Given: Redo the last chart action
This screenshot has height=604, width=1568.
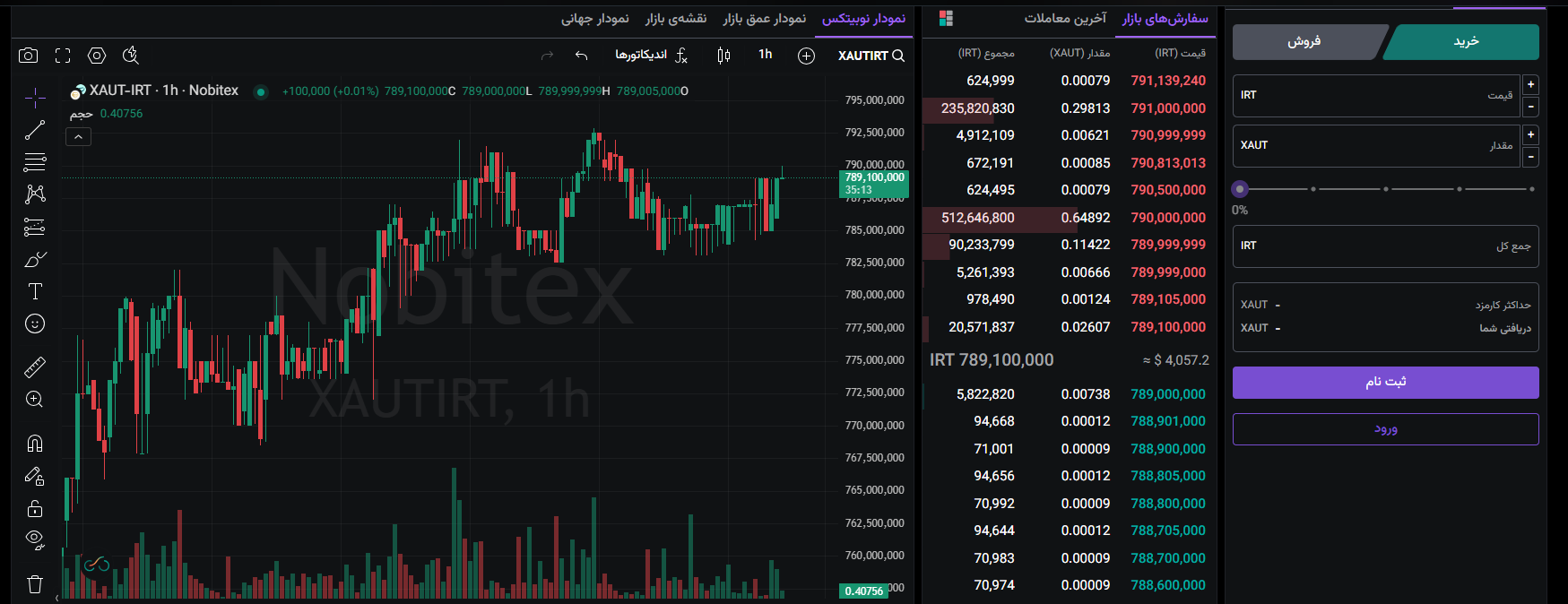Looking at the screenshot, I should pos(547,56).
